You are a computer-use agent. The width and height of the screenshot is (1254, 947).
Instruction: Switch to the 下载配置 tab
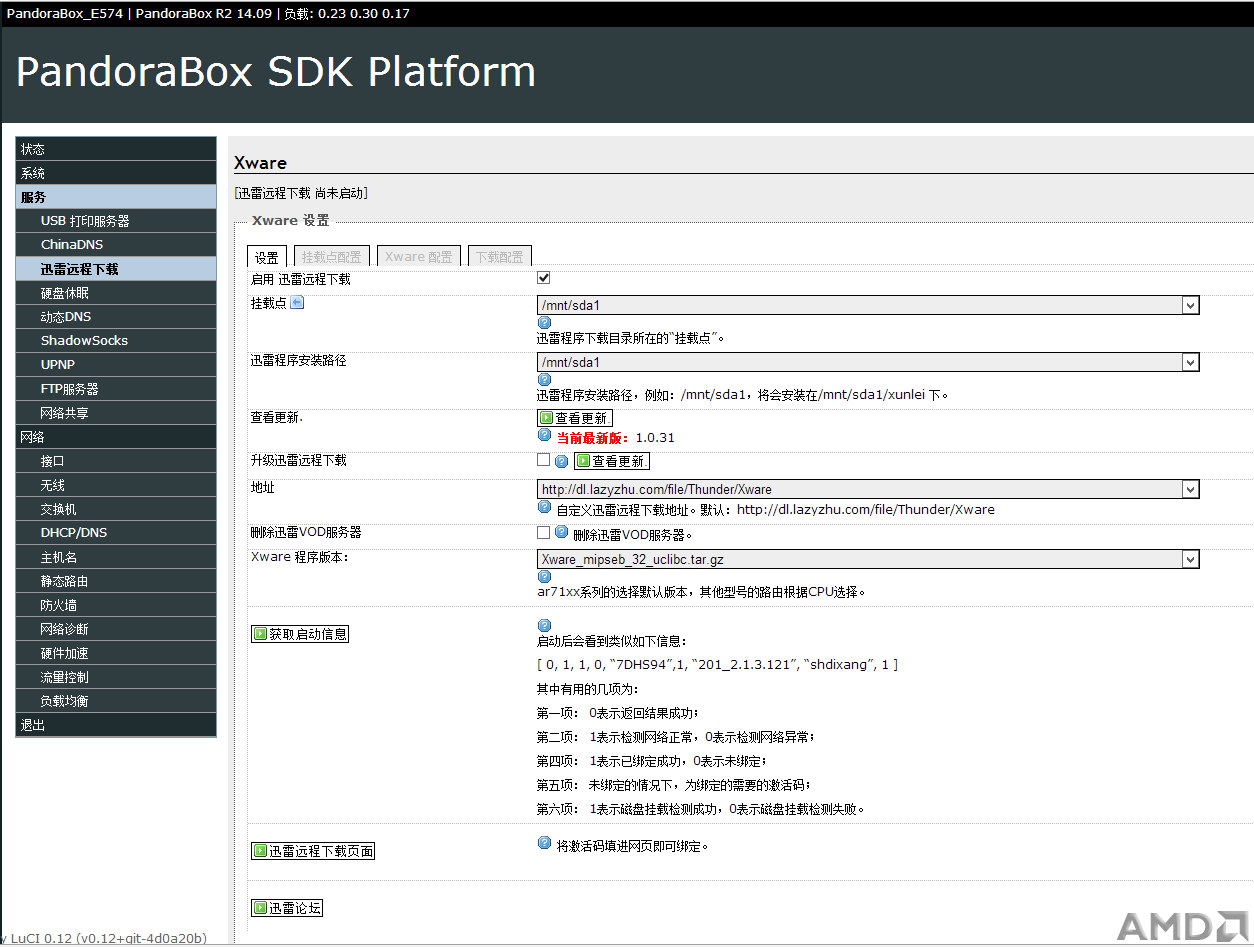(x=499, y=257)
